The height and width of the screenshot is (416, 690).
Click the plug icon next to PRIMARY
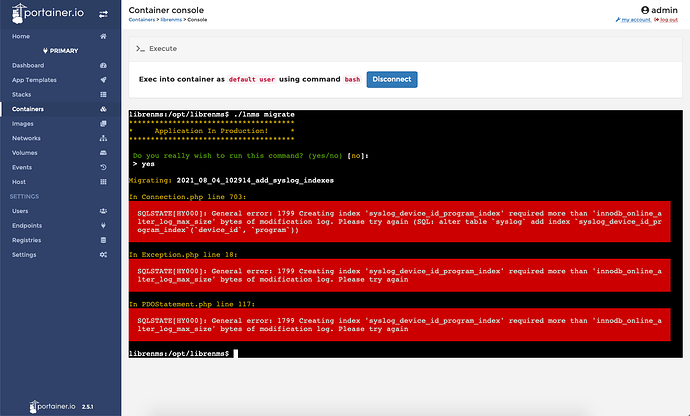[45, 51]
